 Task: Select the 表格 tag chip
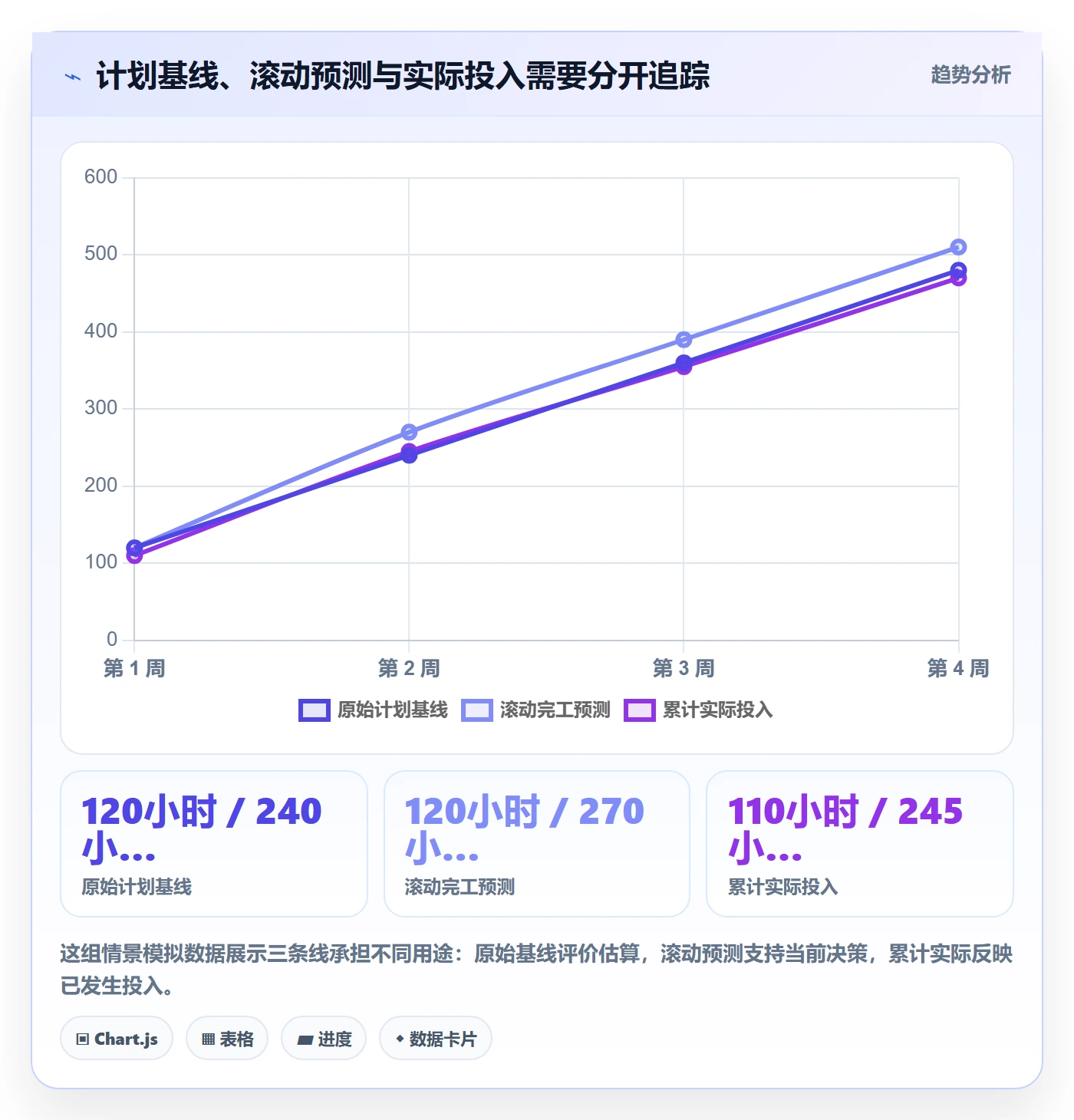click(x=227, y=1039)
